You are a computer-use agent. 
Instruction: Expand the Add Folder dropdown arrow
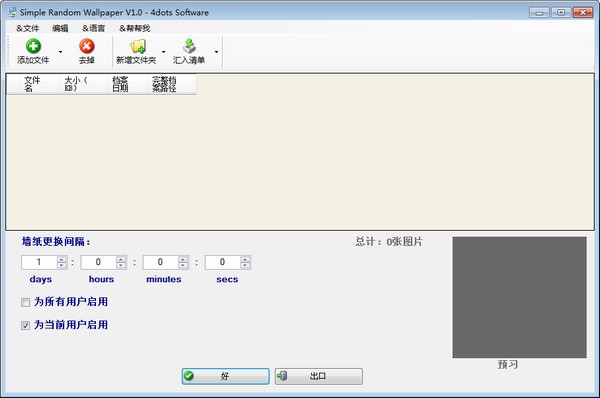[x=163, y=52]
